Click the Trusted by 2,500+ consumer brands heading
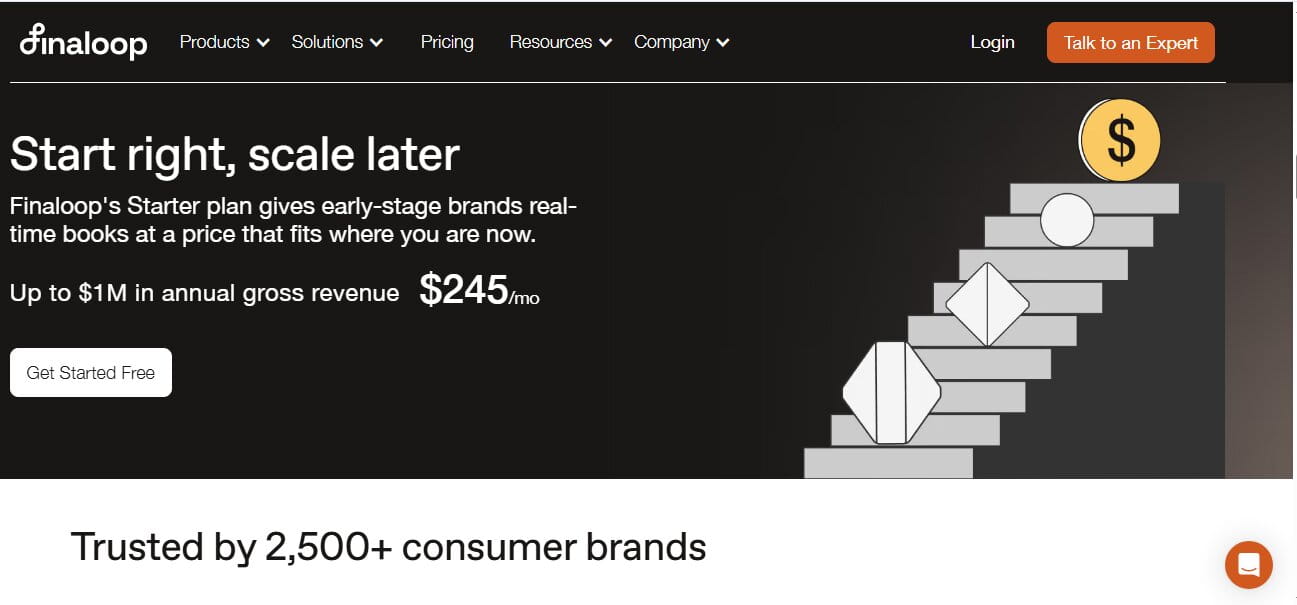1297x605 pixels. tap(388, 547)
